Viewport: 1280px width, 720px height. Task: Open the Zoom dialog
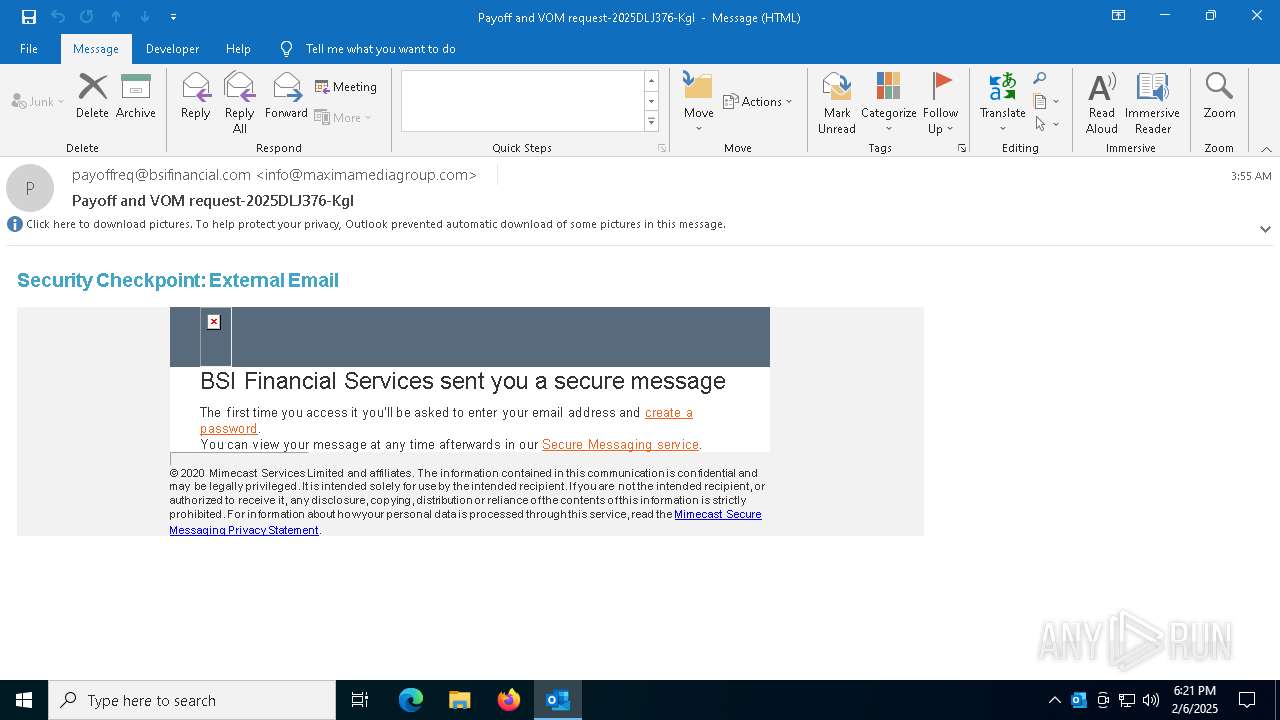tap(1220, 97)
